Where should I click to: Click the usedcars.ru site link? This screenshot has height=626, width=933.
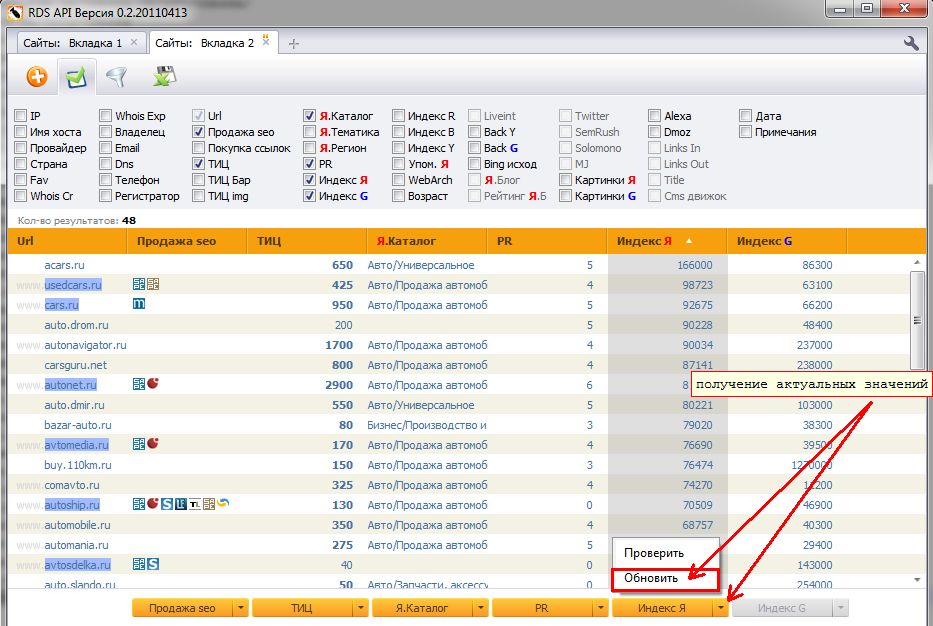(73, 285)
